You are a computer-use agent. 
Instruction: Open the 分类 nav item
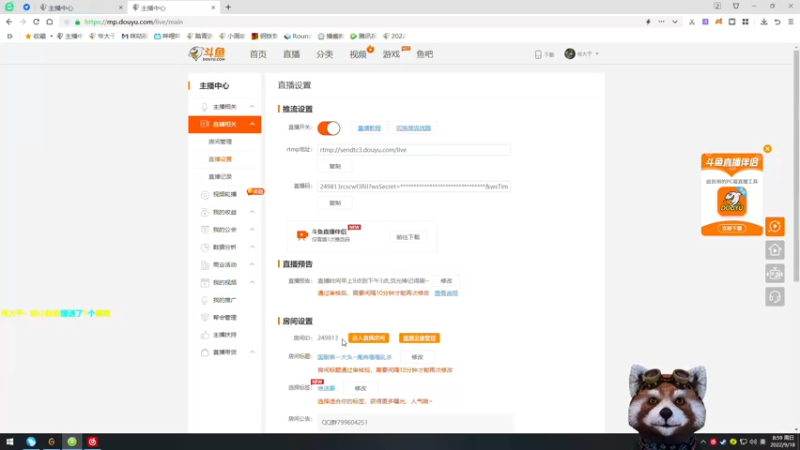click(324, 54)
